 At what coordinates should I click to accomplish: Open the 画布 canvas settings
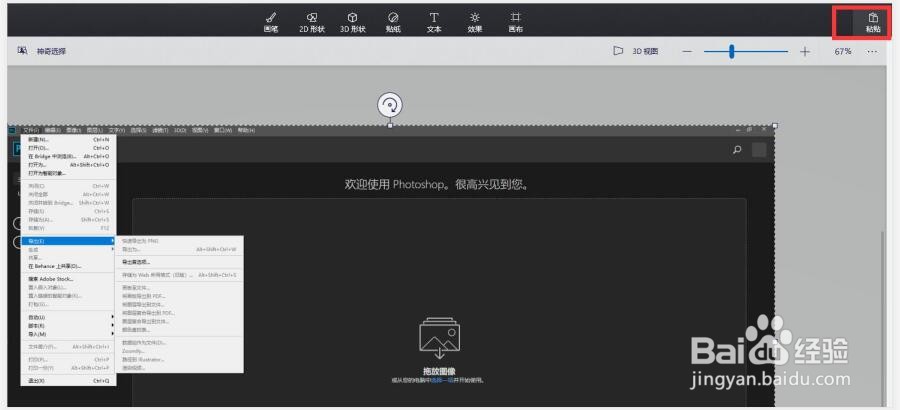point(515,22)
